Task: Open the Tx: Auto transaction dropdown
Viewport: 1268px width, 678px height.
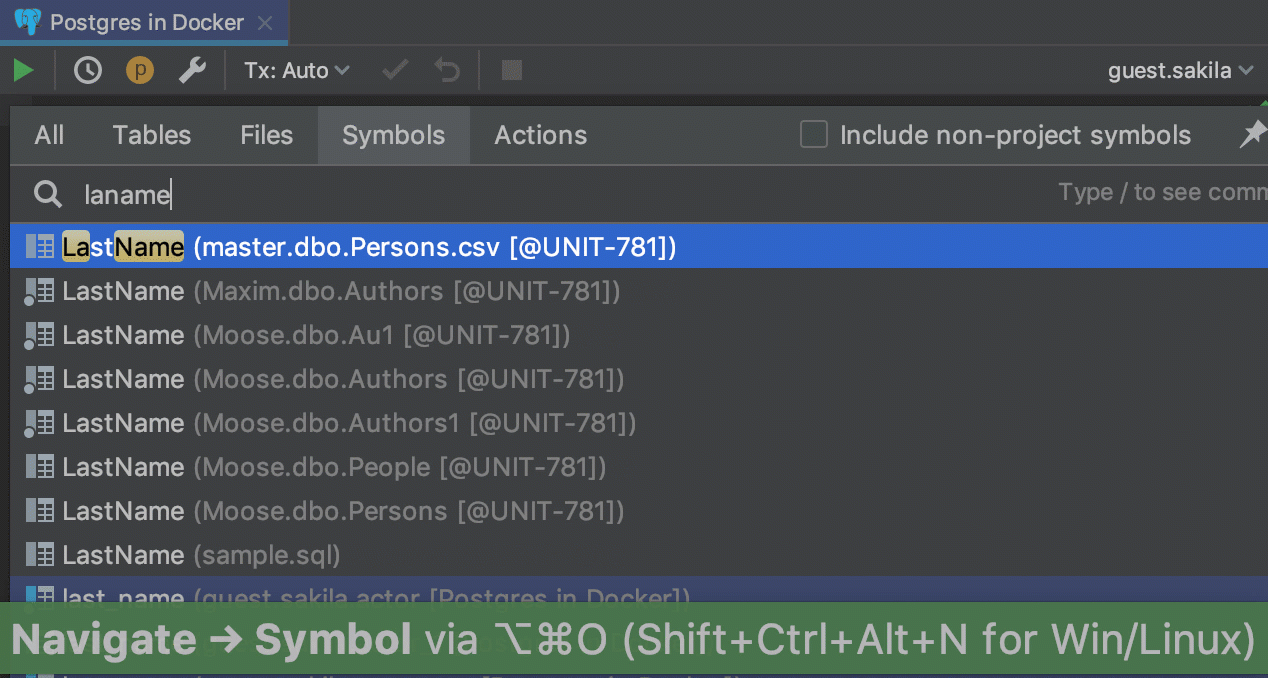Action: 297,70
